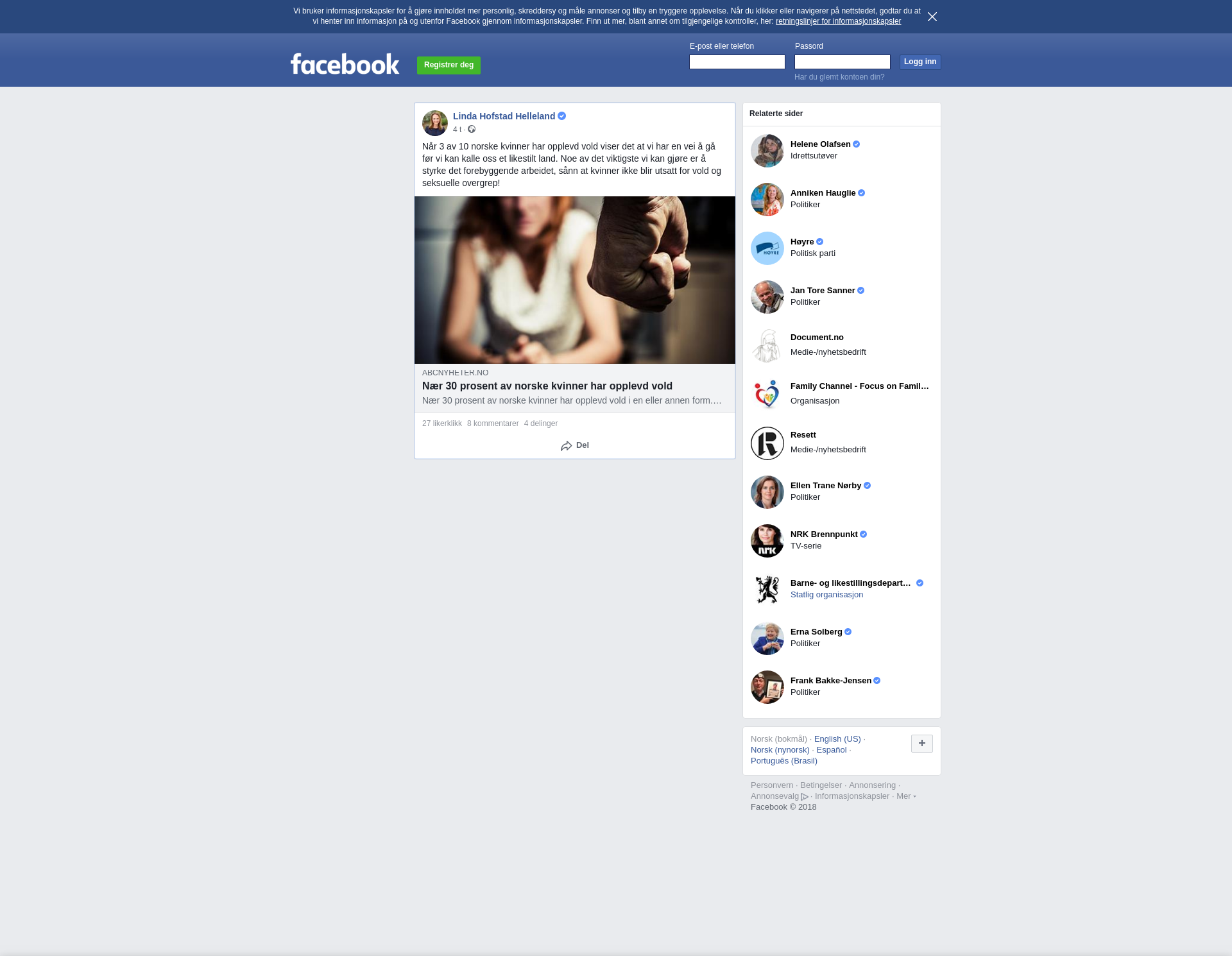Click the Registrer deg button
Viewport: 1232px width, 956px height.
coord(449,65)
